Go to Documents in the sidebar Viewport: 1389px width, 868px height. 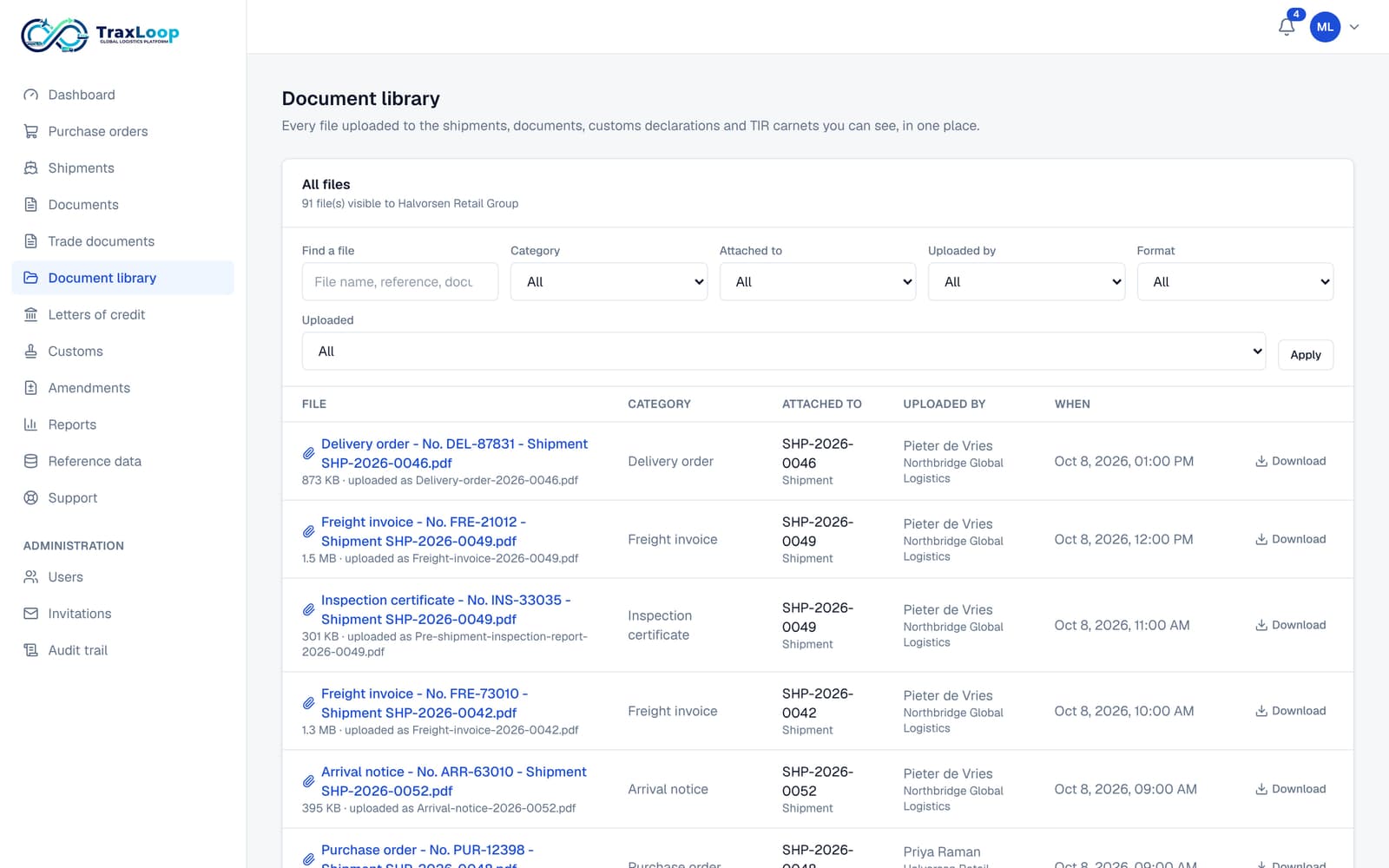(x=123, y=205)
